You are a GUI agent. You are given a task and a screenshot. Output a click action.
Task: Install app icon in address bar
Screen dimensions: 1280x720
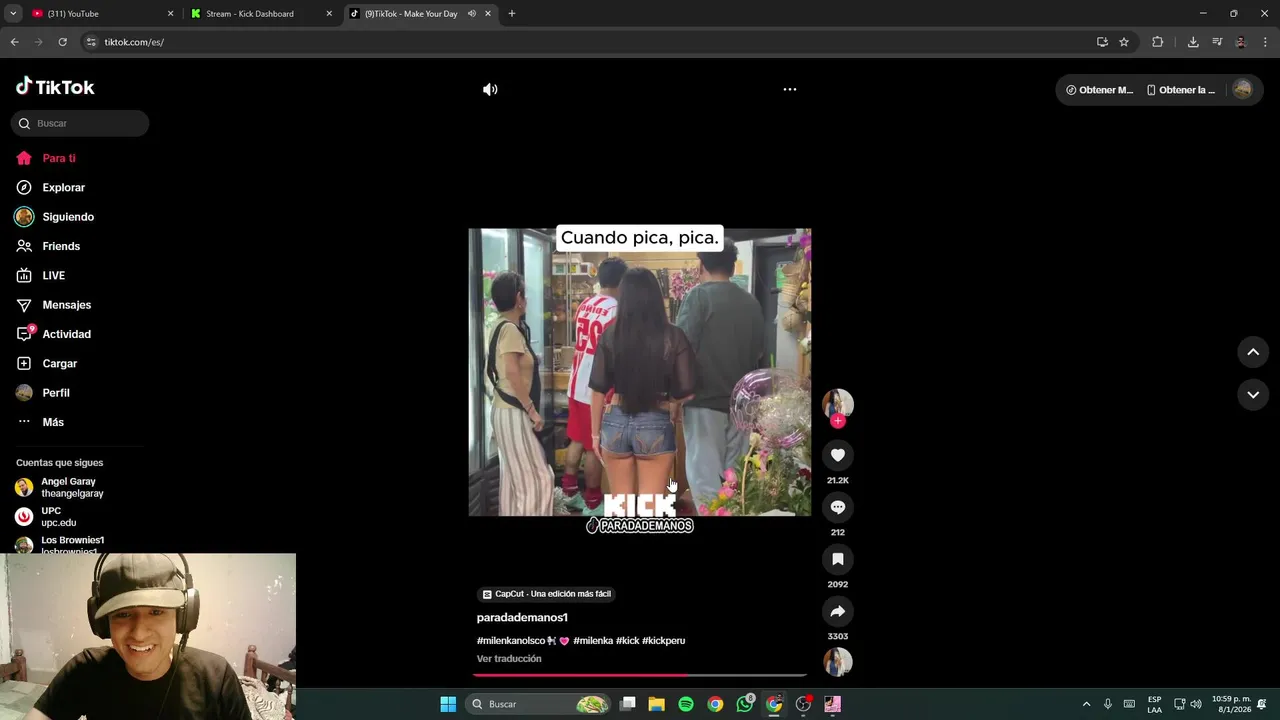coord(1102,42)
